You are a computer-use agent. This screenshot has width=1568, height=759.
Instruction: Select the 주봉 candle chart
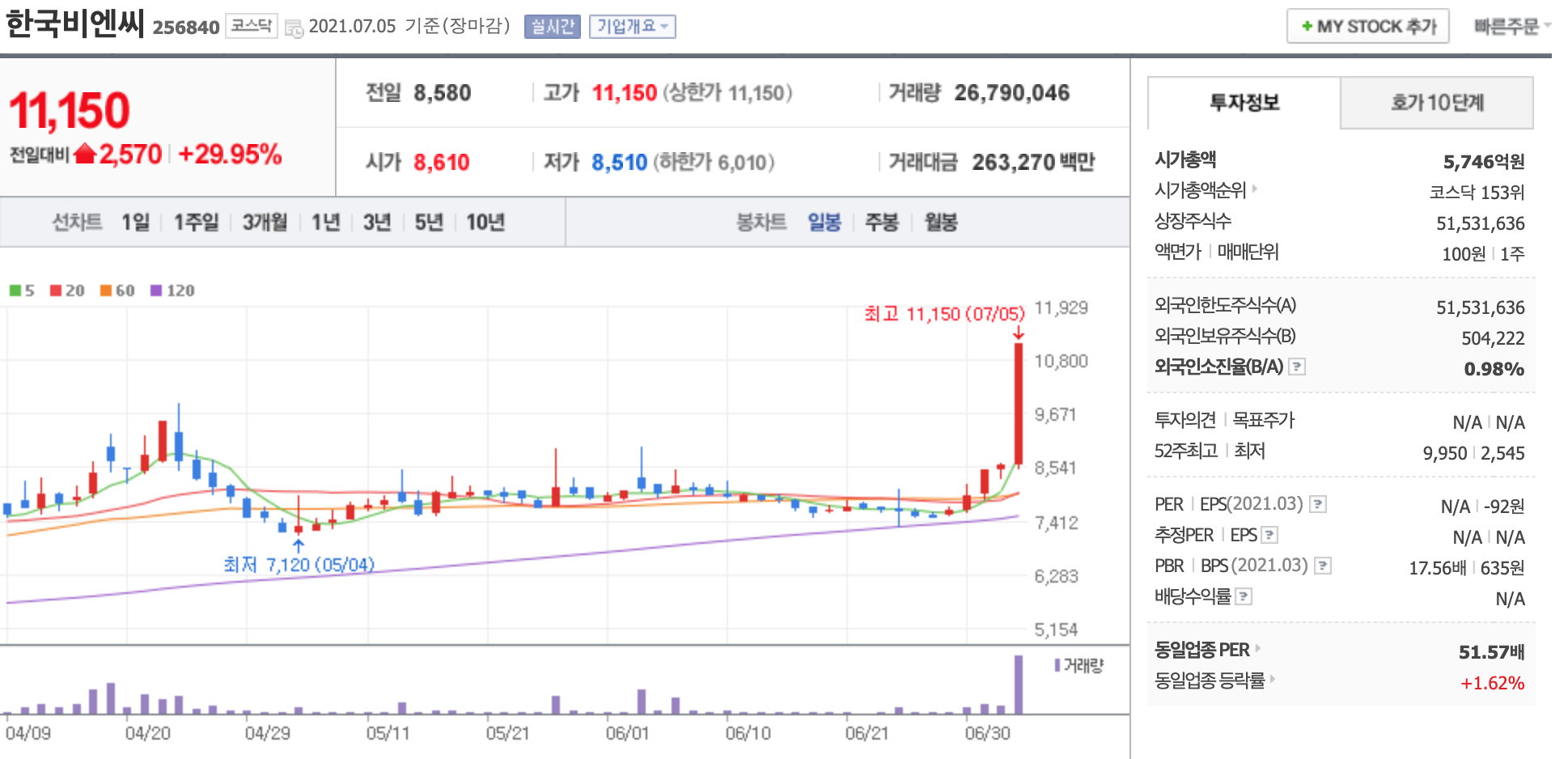point(882,223)
